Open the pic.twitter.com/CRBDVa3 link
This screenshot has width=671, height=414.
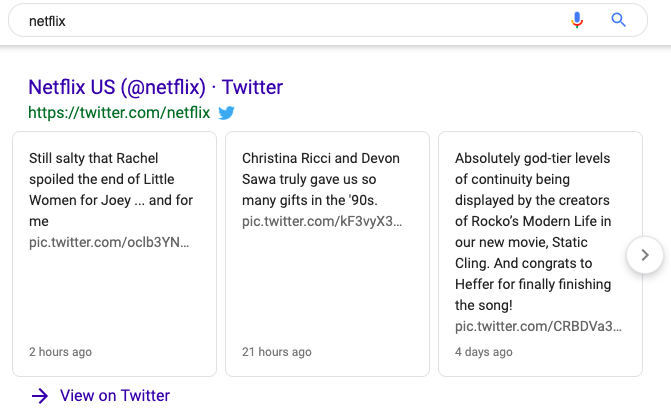(538, 326)
